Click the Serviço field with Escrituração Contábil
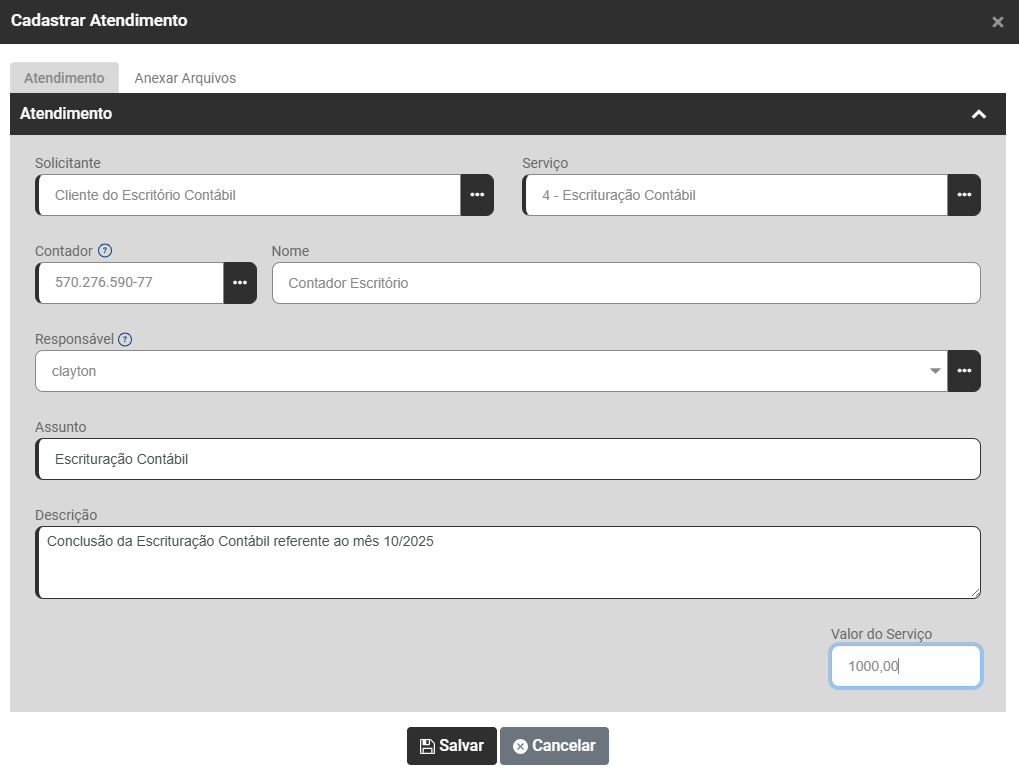 [735, 195]
